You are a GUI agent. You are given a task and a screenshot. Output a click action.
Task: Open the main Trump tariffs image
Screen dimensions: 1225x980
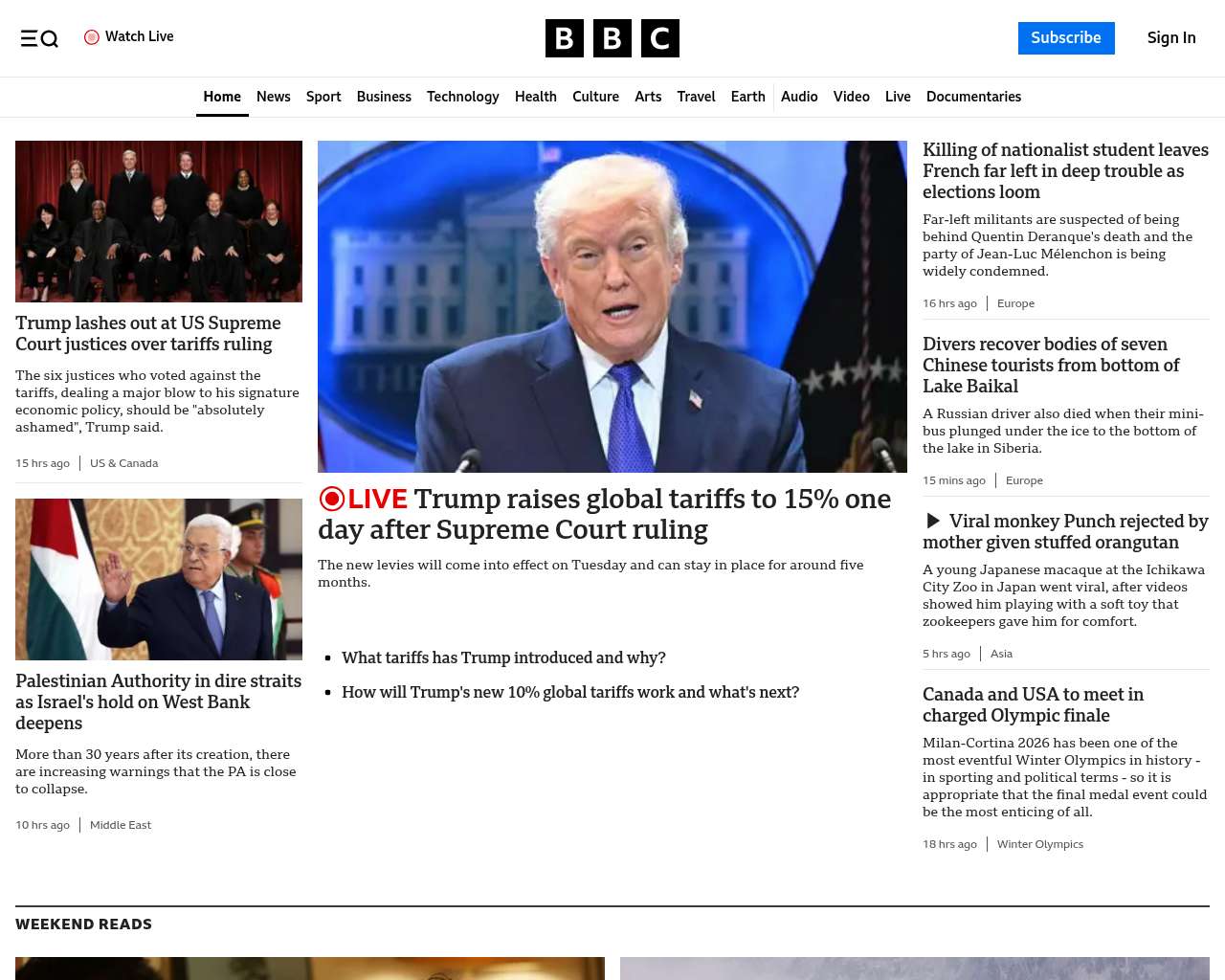pos(612,306)
